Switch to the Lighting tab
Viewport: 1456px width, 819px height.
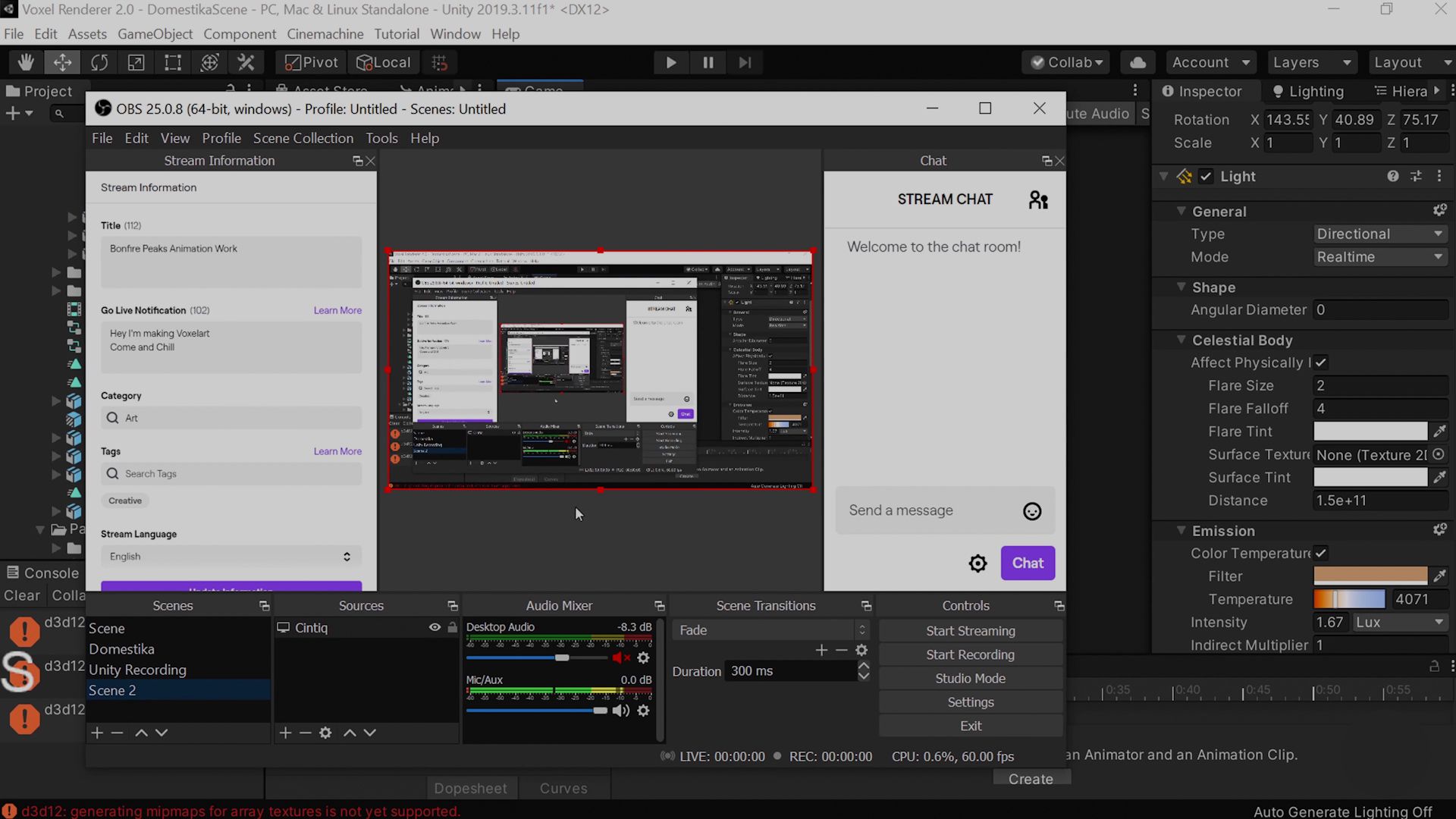click(x=1308, y=91)
